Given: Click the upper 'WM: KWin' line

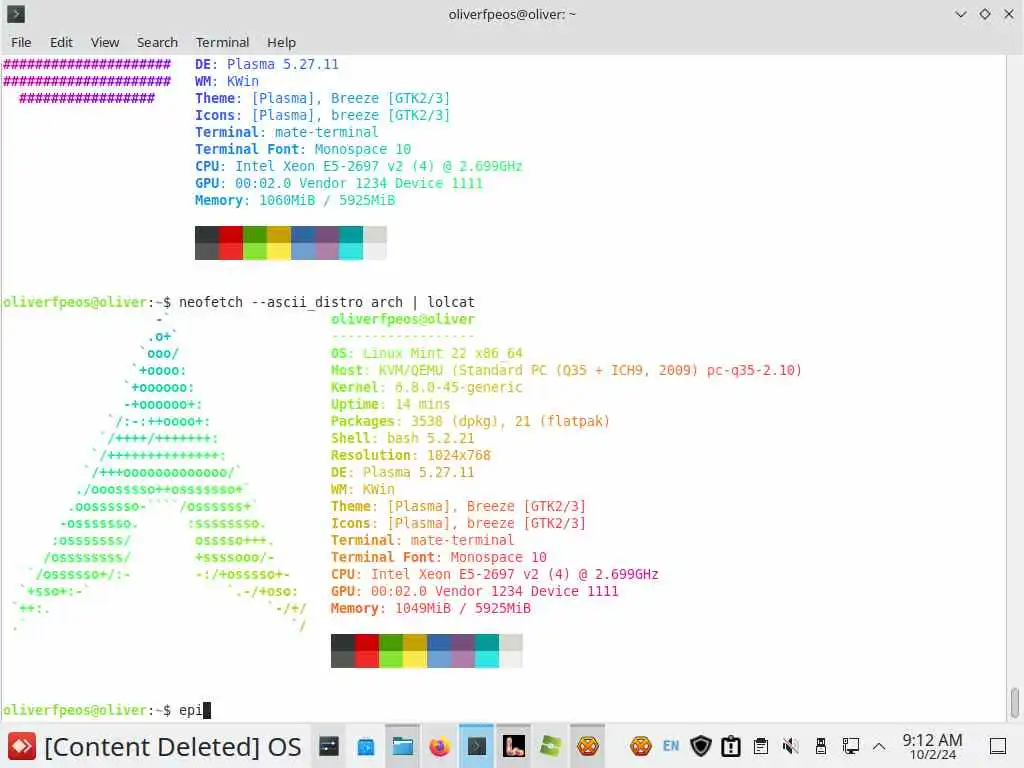Looking at the screenshot, I should click(x=227, y=81).
